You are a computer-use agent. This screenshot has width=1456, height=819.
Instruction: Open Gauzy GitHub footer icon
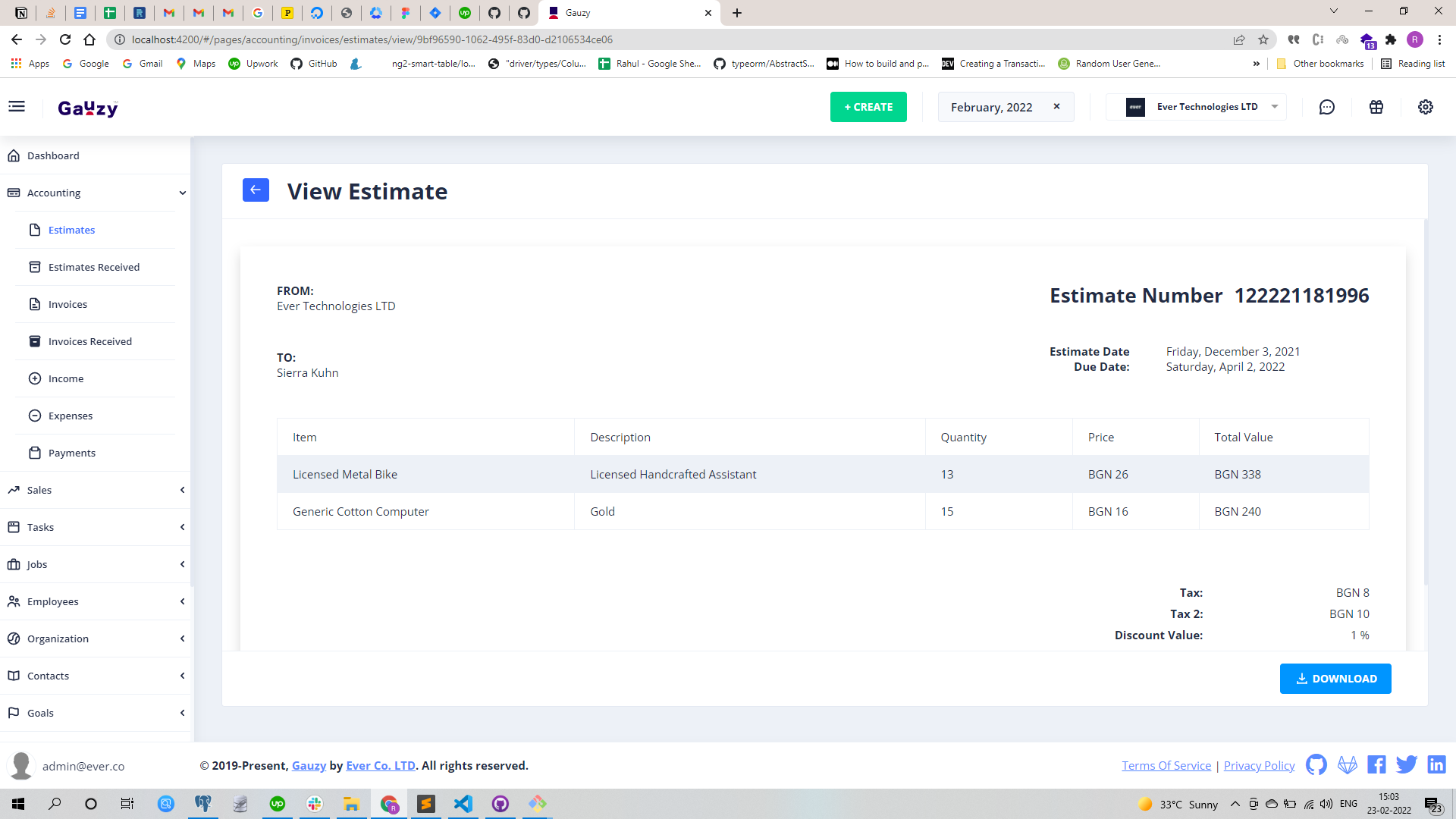[1316, 765]
